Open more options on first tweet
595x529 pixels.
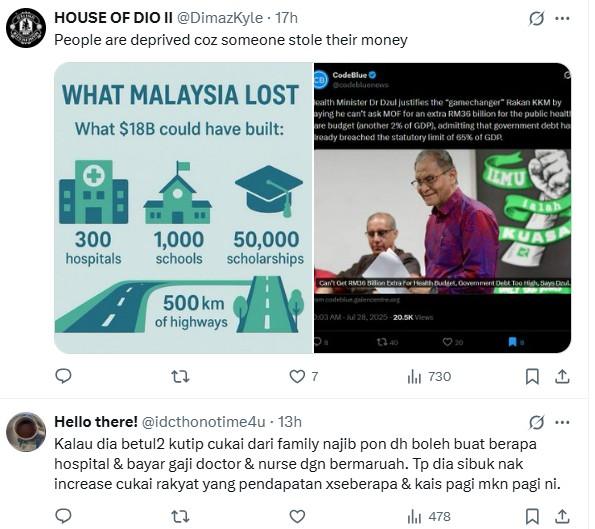(x=562, y=18)
